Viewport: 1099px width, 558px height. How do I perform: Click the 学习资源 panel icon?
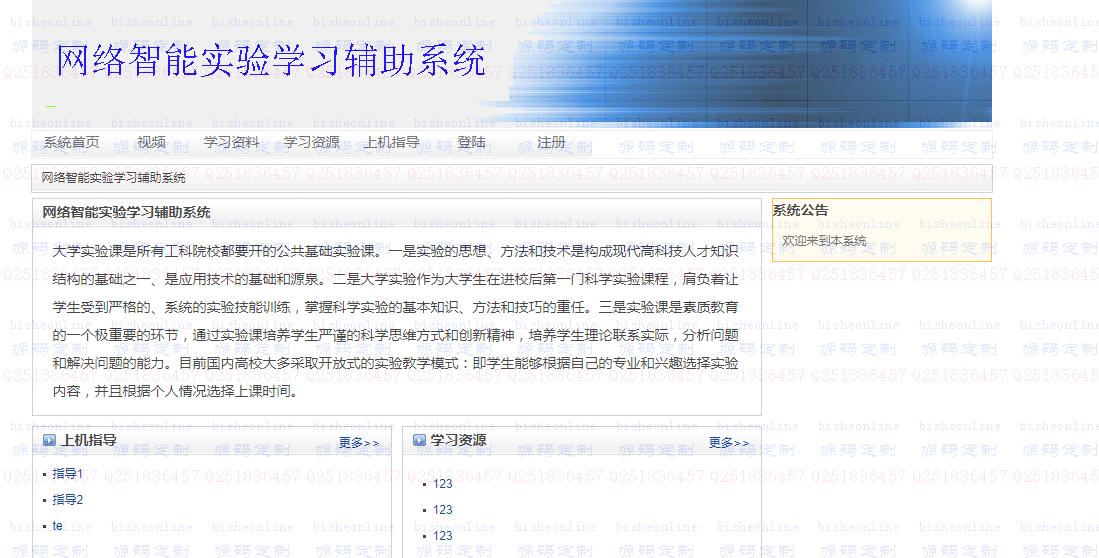[419, 440]
